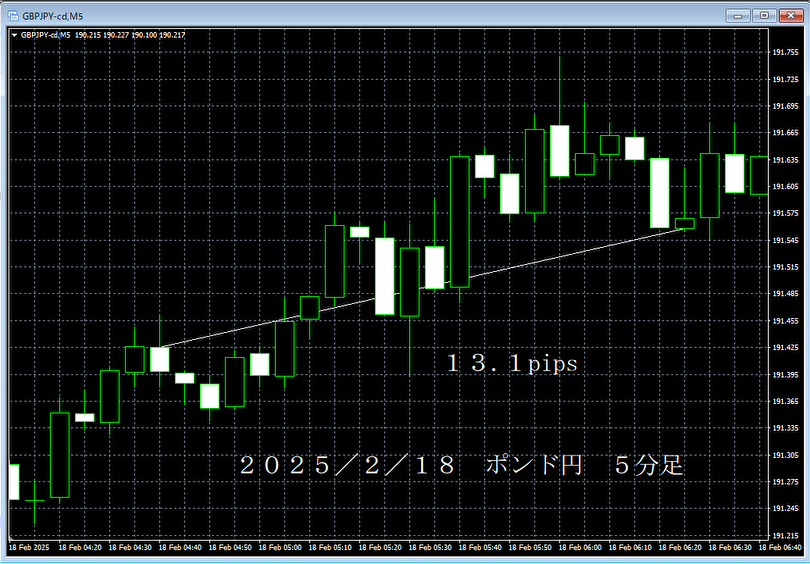
Task: Minimize the GBPJPY-cd,M5 chart window
Action: [x=739, y=15]
